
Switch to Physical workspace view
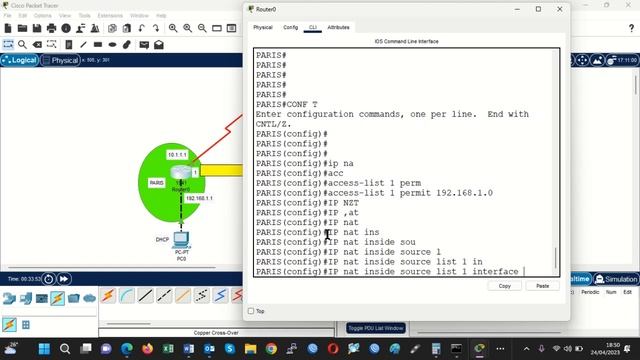[x=60, y=60]
